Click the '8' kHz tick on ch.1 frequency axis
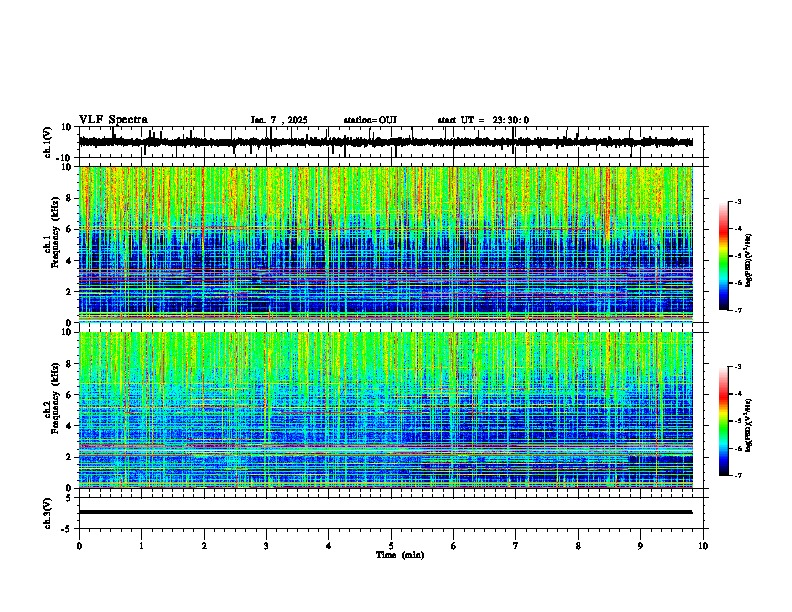Viewport: 792px width, 612px height. point(70,198)
